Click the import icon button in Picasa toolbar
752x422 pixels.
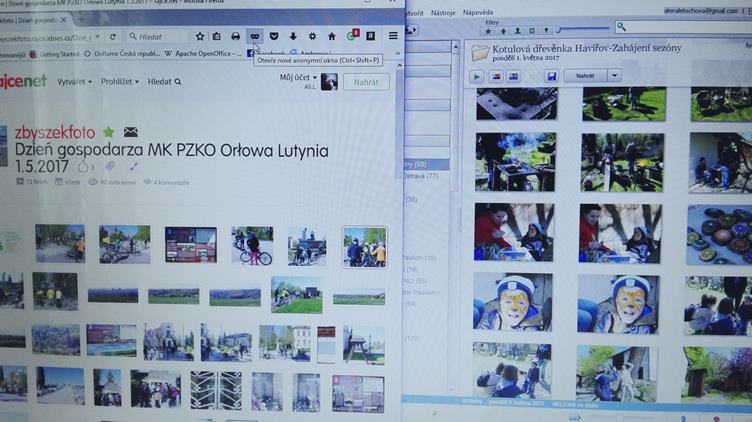(x=411, y=30)
